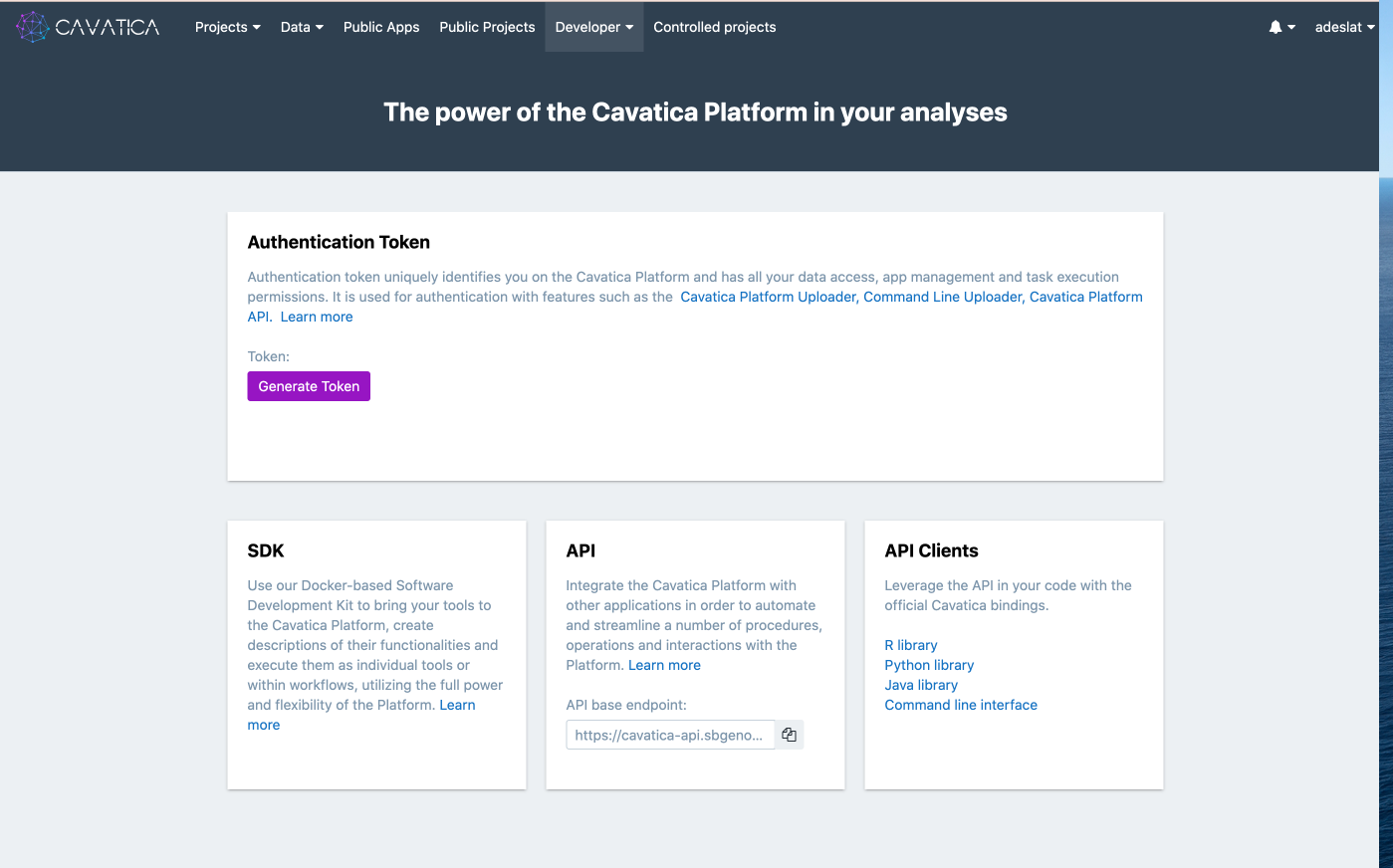Open the adeslat user account menu

[1343, 27]
